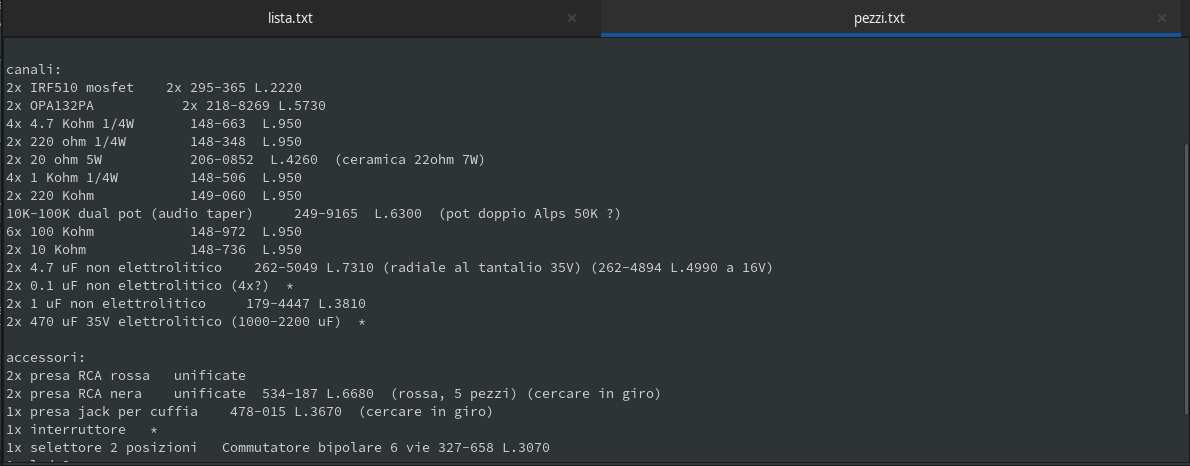Click '(1000-2200 uF)' in the 470 uF line

[x=286, y=322]
